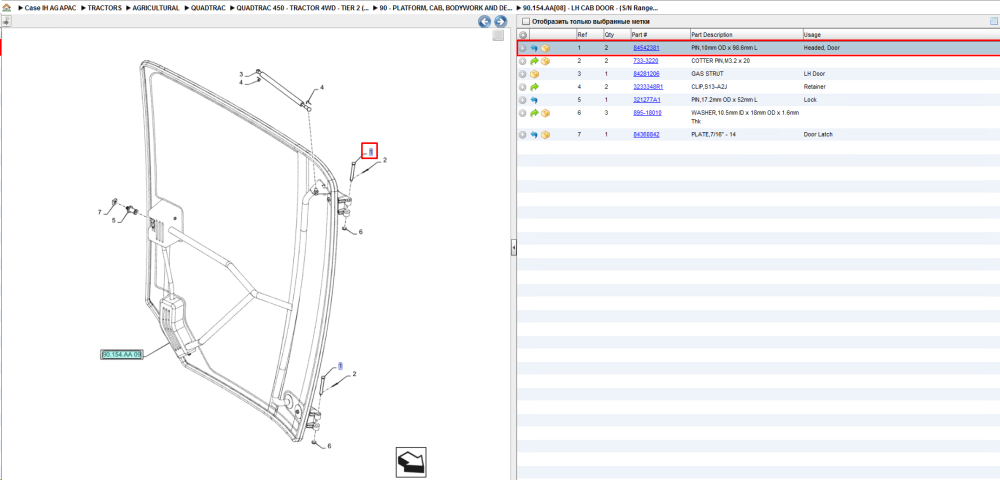Click the large arrow icon below the diagram
The width and height of the screenshot is (1000, 480).
click(411, 463)
